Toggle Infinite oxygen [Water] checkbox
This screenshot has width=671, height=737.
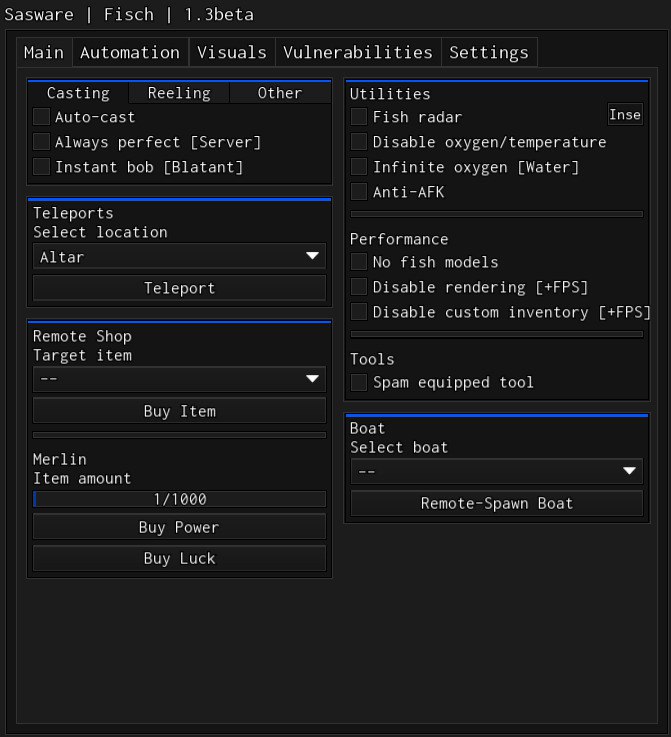pyautogui.click(x=359, y=167)
